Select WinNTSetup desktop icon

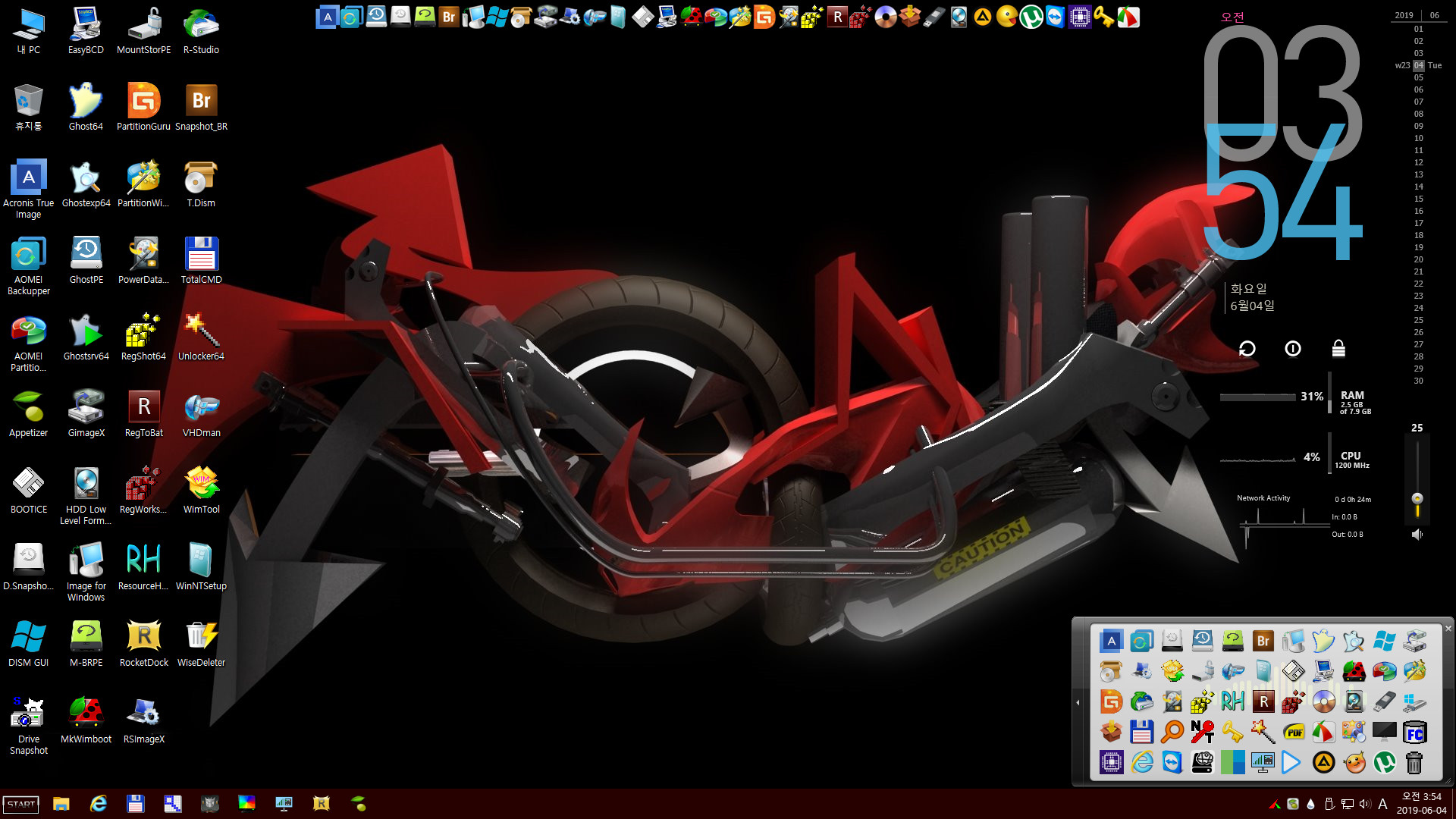(201, 567)
